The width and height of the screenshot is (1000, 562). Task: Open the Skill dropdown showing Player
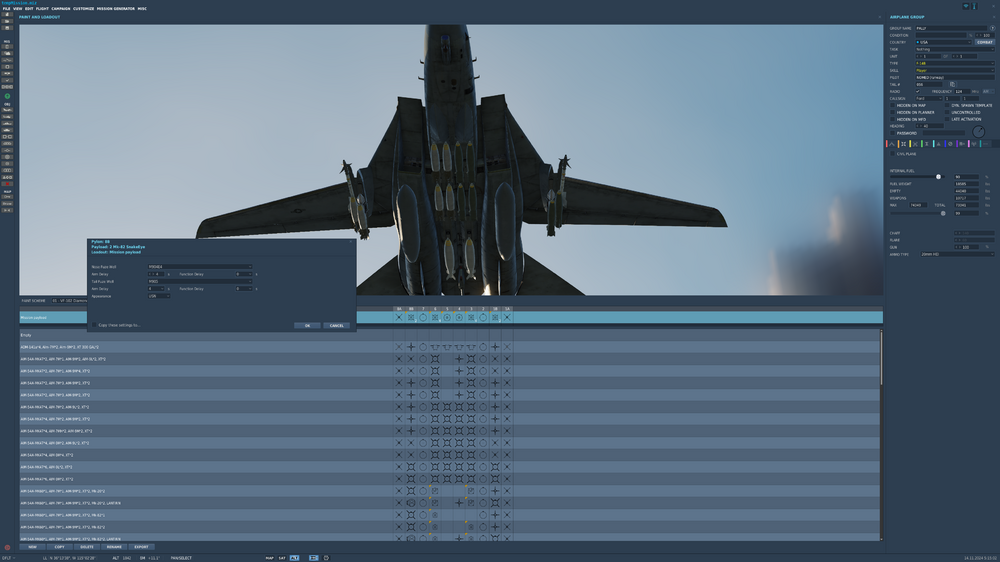pos(955,70)
